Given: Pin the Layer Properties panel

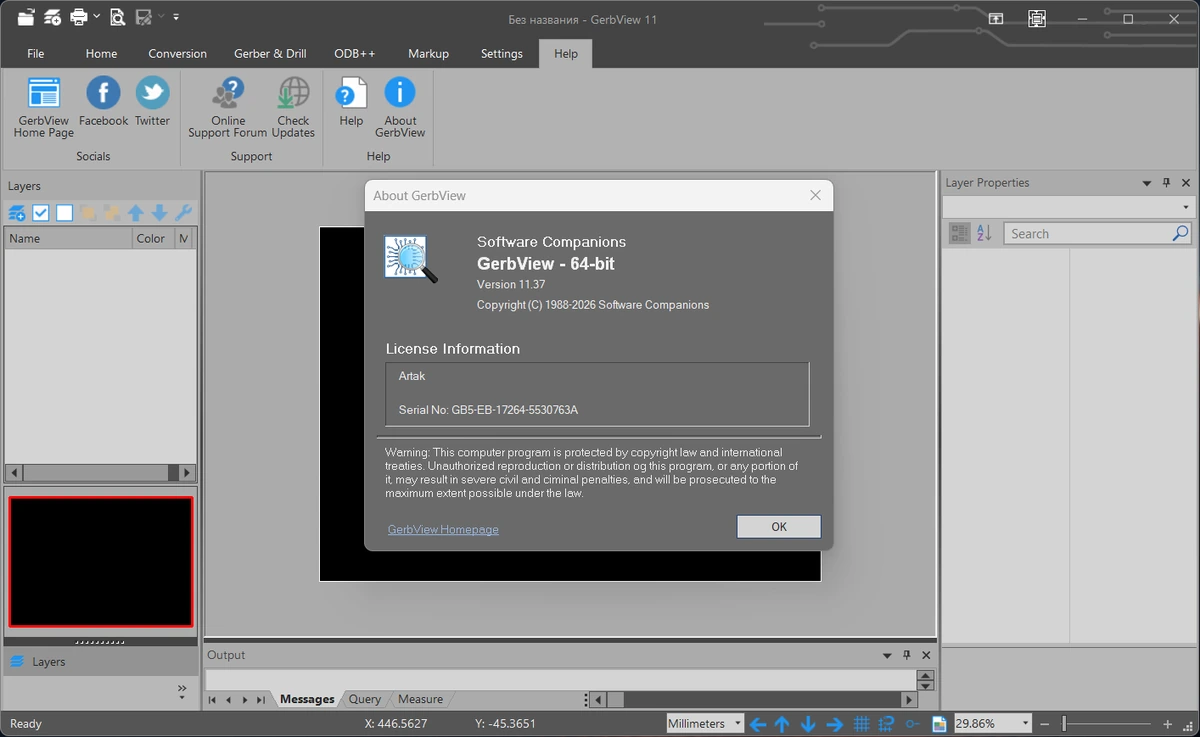Looking at the screenshot, I should (1166, 183).
